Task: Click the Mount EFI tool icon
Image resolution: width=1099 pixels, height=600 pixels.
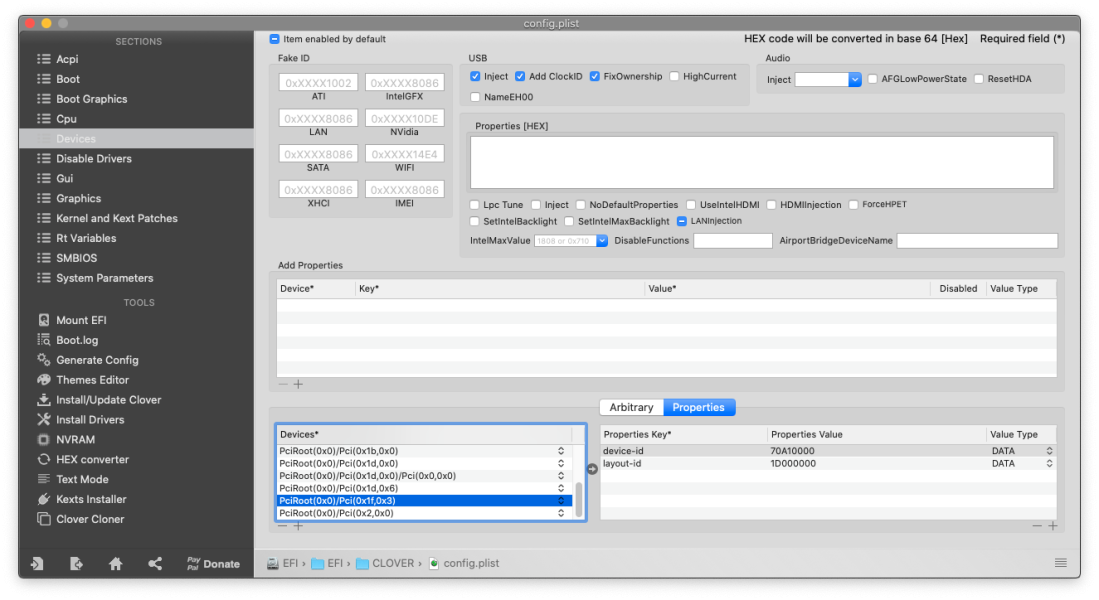Action: point(44,321)
